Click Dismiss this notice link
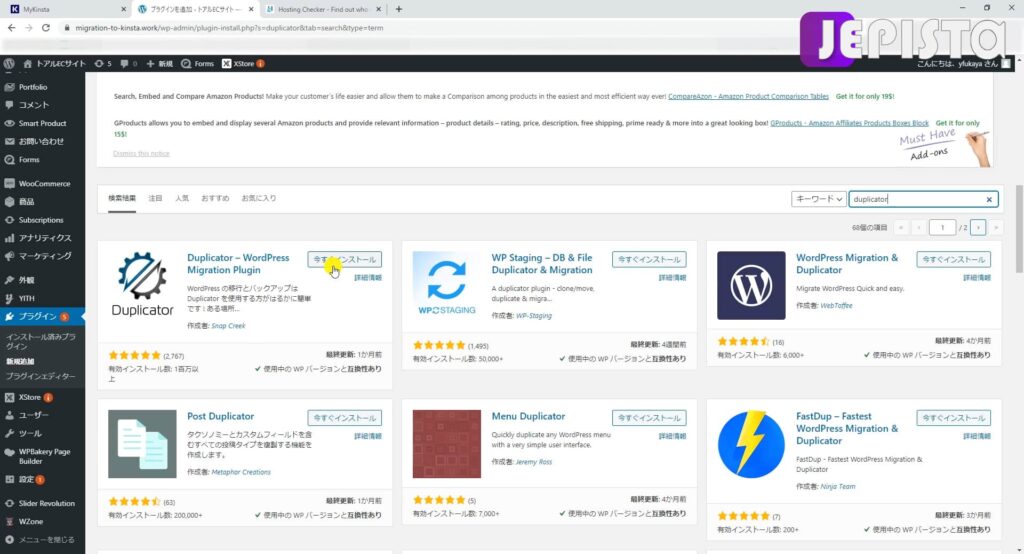1024x554 pixels. coord(141,154)
